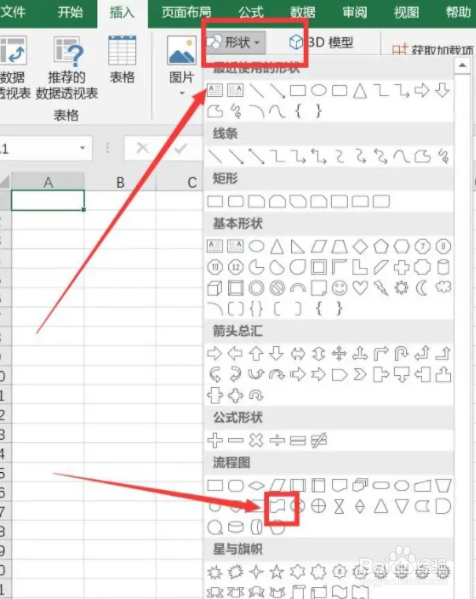The width and height of the screenshot is (476, 599).
Task: Select the moon shape
Action: pyautogui.click(x=422, y=288)
